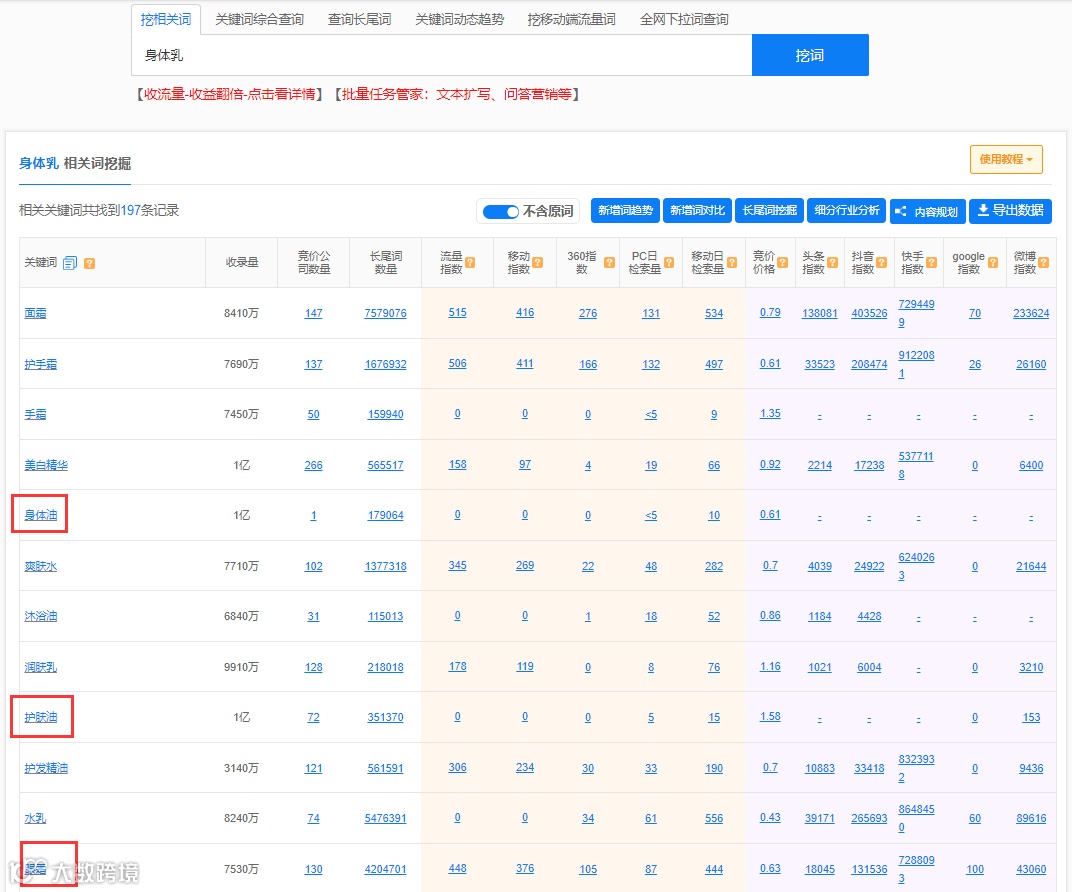Open the red 收流量-收益翻倍 promo link

point(230,94)
